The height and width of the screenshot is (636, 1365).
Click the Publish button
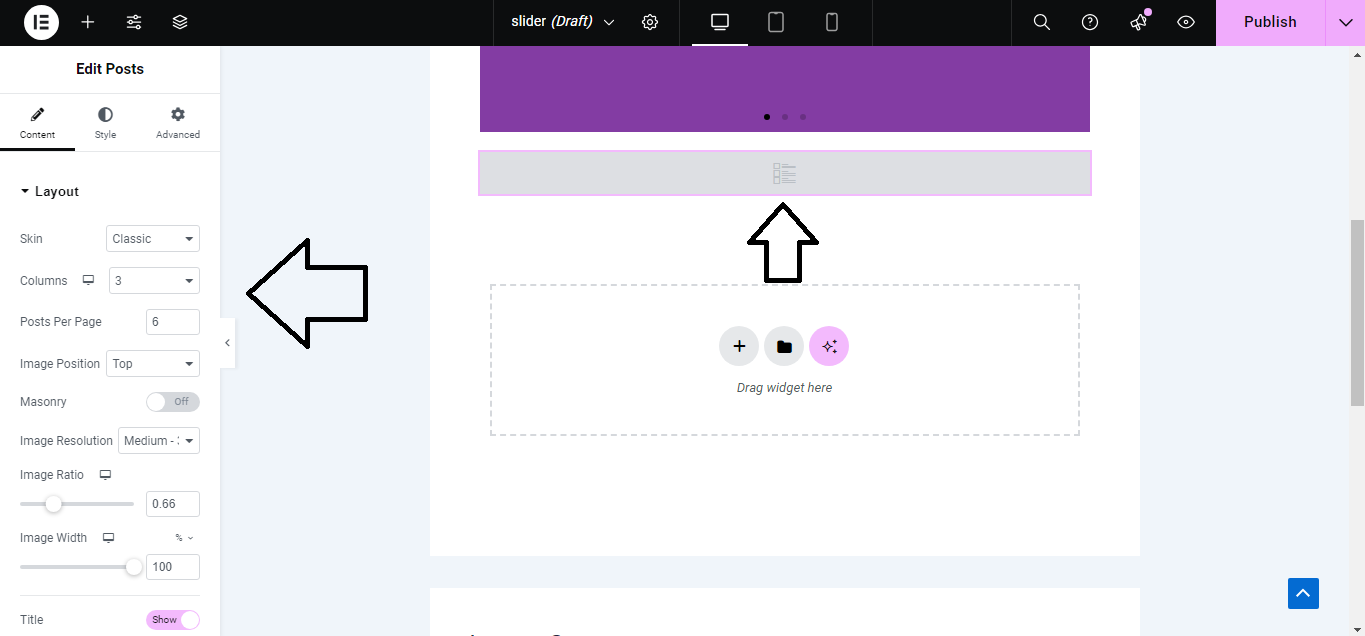click(x=1270, y=22)
